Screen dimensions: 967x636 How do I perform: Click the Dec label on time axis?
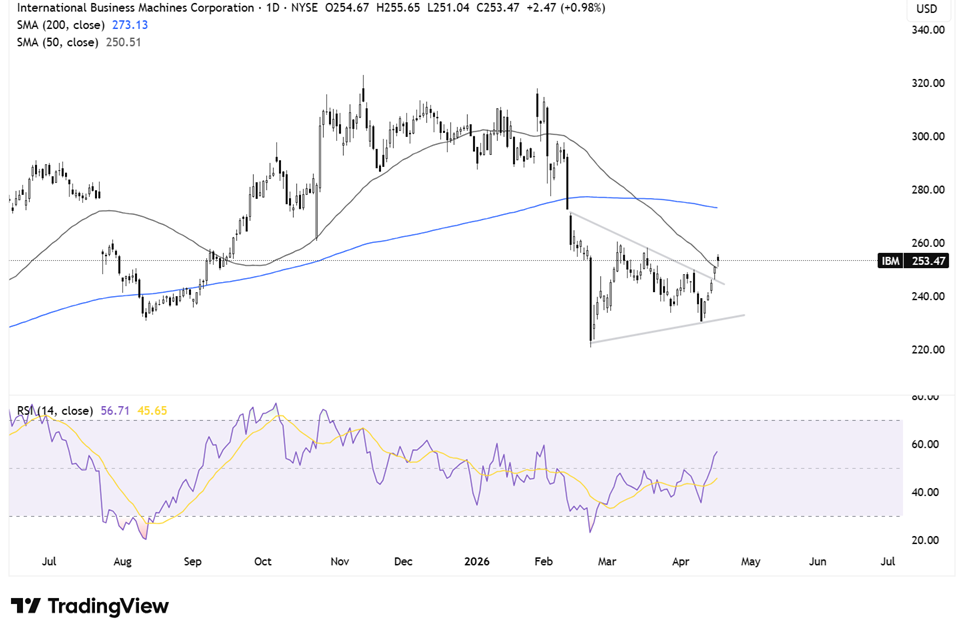point(403,562)
